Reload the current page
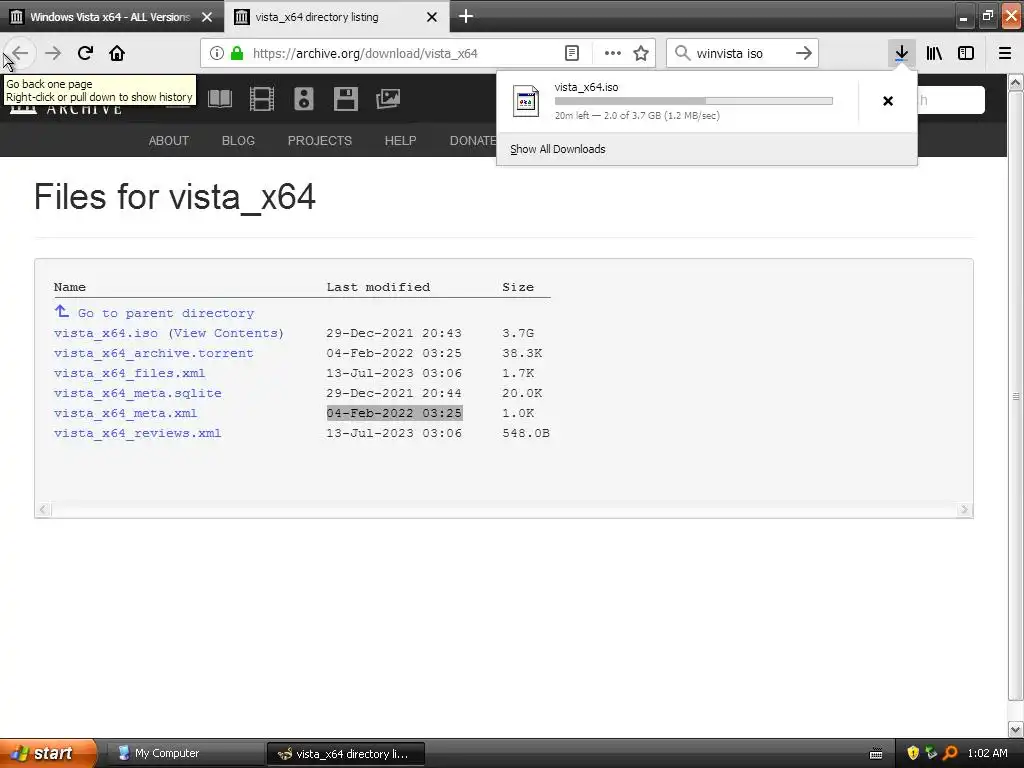 tap(85, 53)
